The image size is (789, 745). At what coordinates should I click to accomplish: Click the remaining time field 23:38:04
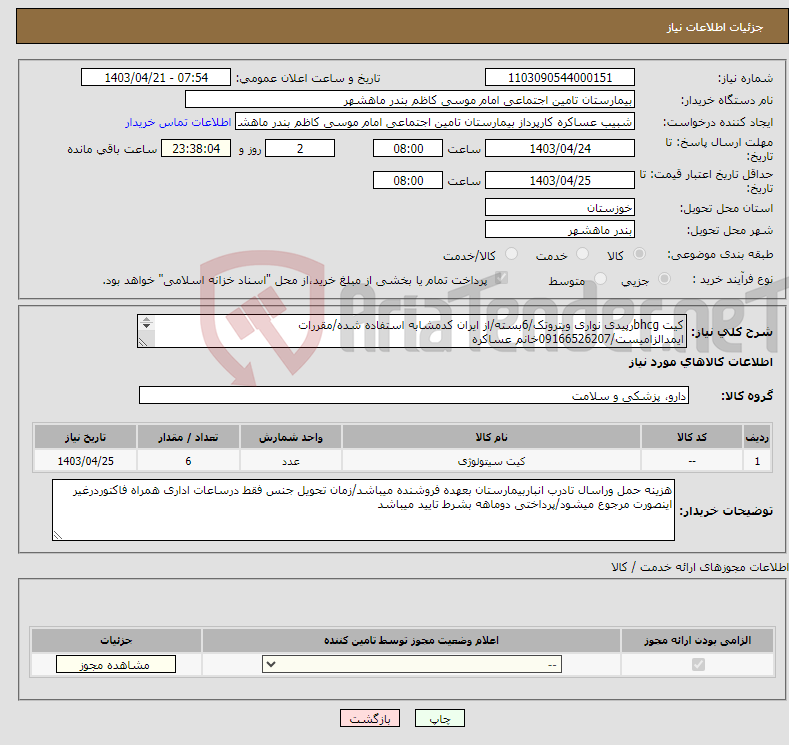(196, 148)
